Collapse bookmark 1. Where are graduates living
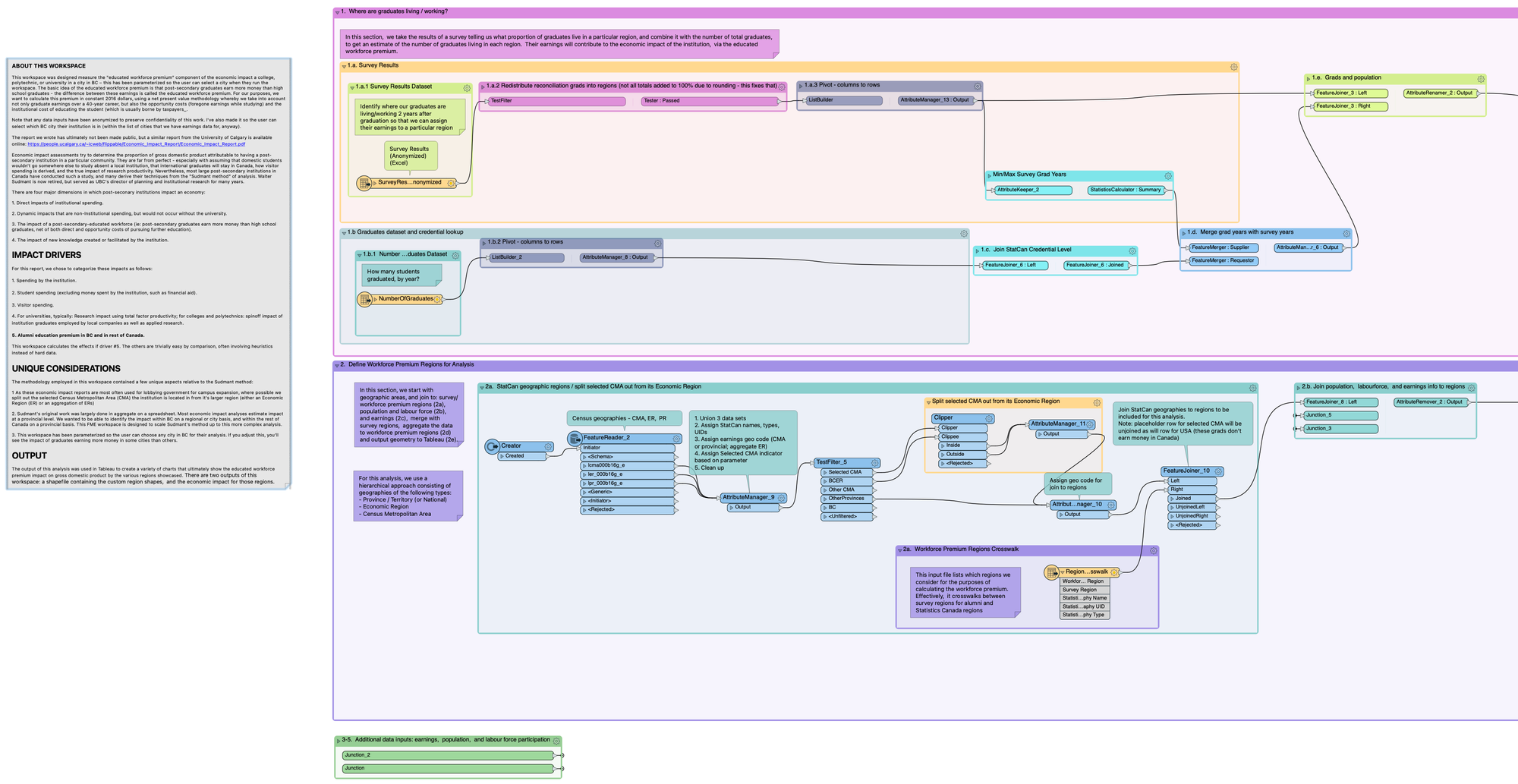The width and height of the screenshot is (1518, 784). pos(338,12)
